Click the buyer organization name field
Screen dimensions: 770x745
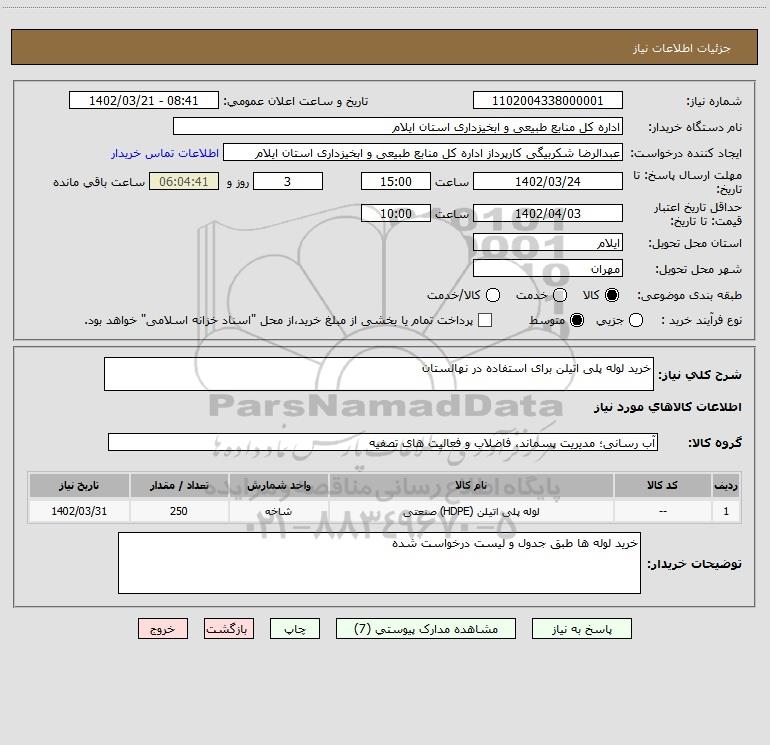398,127
